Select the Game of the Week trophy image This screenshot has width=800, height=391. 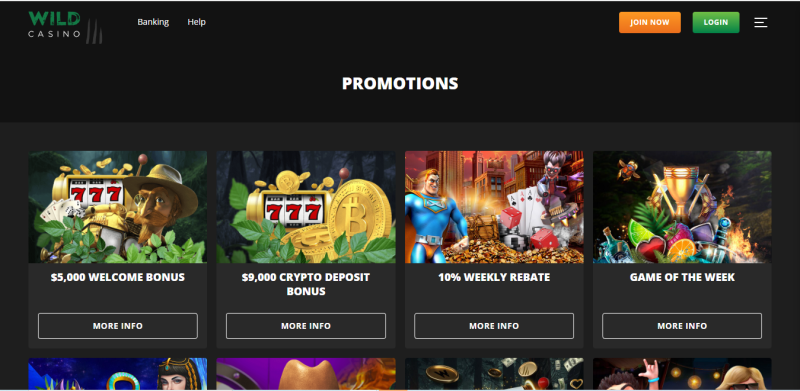(x=682, y=207)
